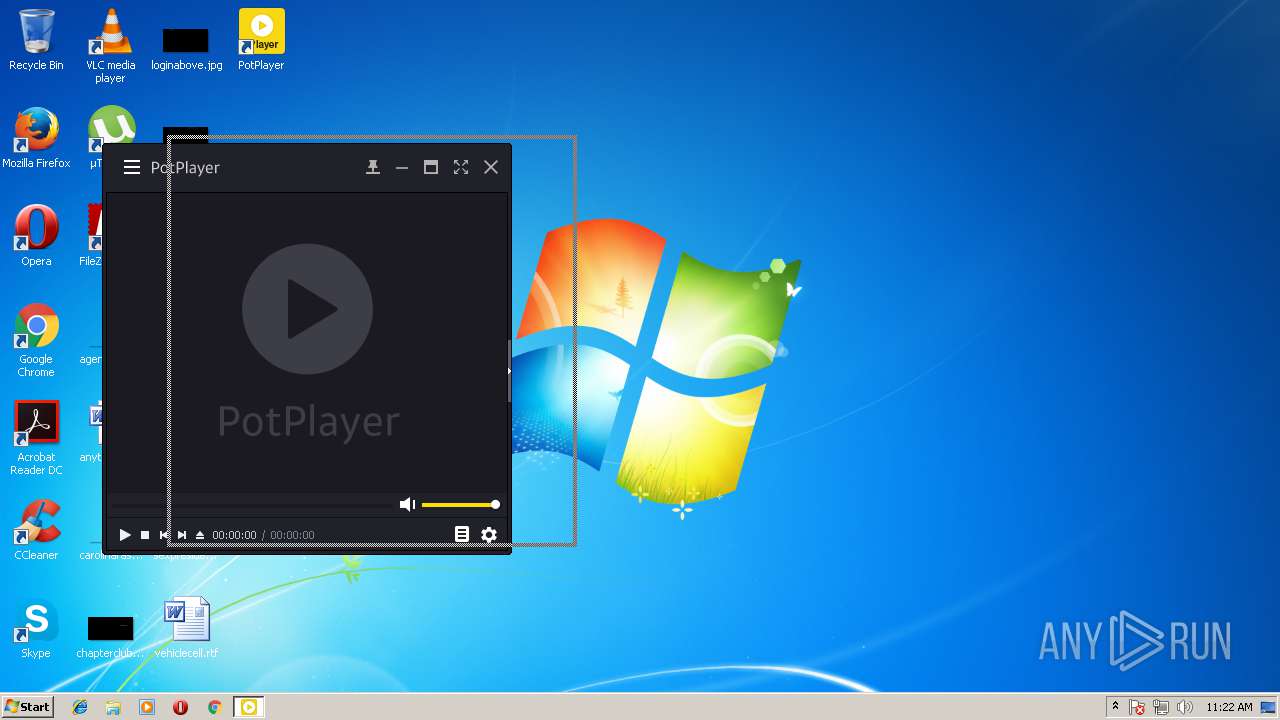Skip to previous track in PotPlayer
Image resolution: width=1280 pixels, height=720 pixels.
(164, 535)
